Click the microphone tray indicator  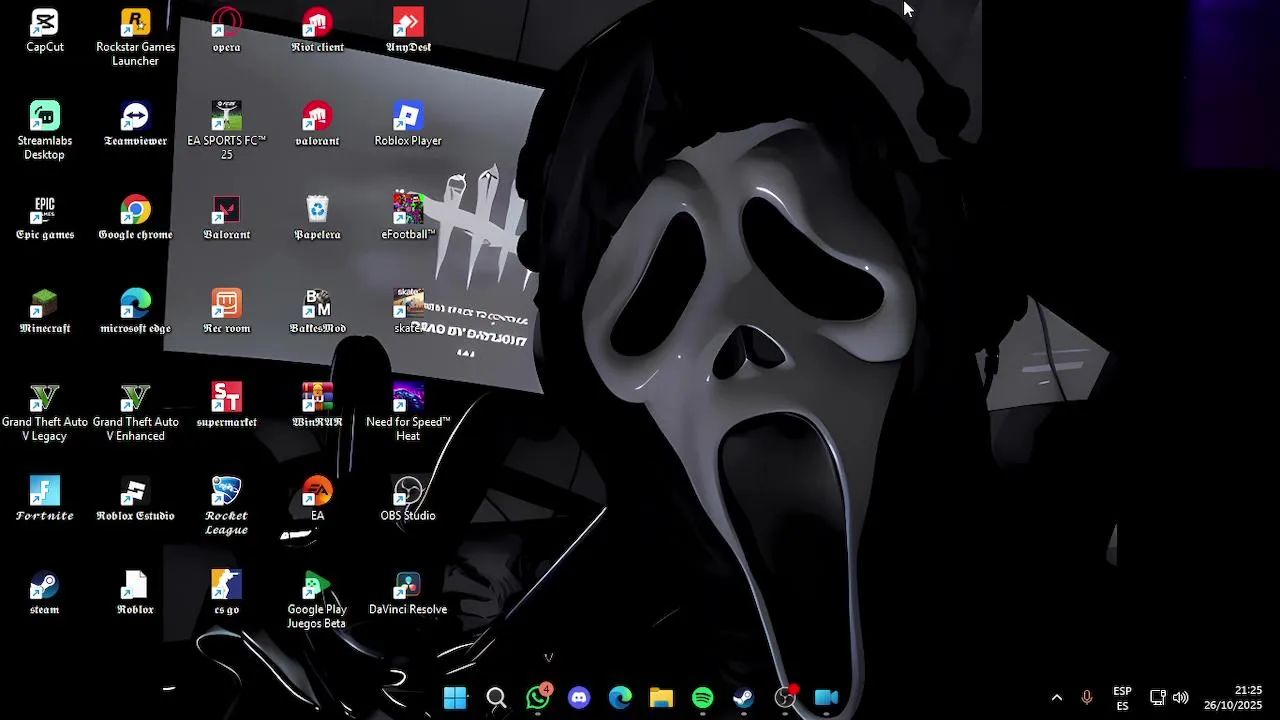(x=1087, y=698)
